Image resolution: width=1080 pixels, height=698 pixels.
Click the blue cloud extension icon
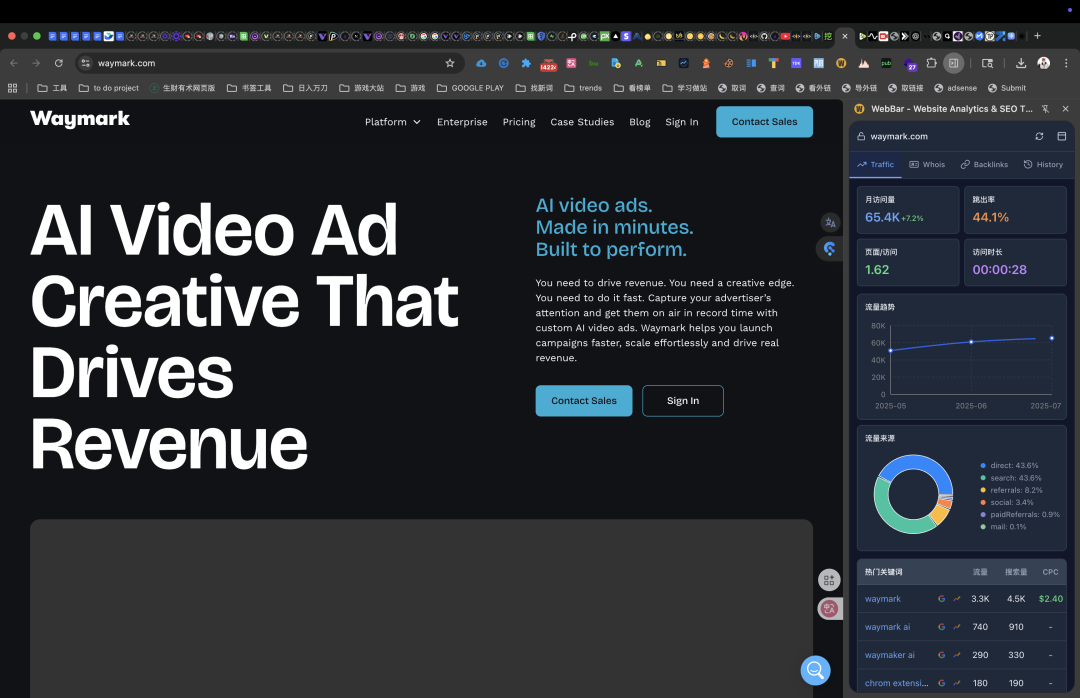(x=481, y=63)
